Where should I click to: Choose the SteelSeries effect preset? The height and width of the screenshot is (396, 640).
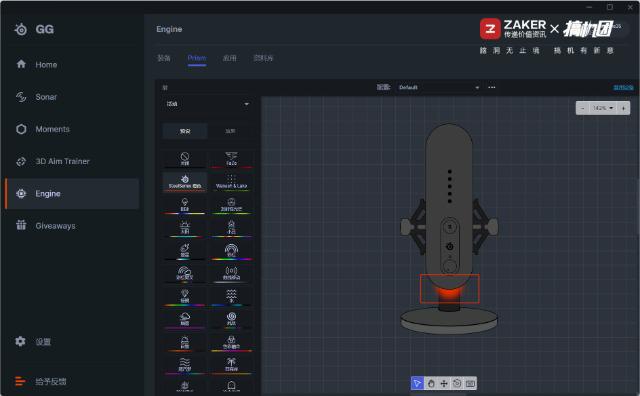pos(185,182)
